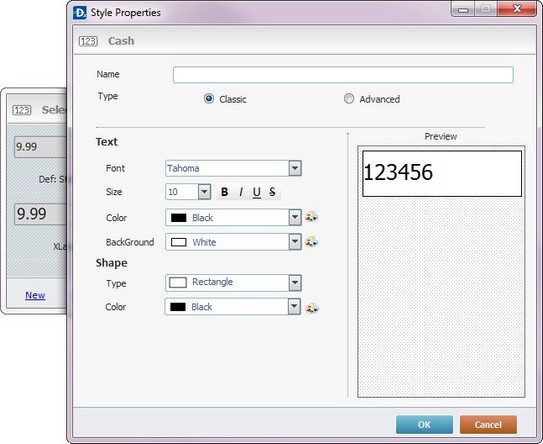The width and height of the screenshot is (543, 444).
Task: Select the Advanced type radio button
Action: pyautogui.click(x=349, y=99)
